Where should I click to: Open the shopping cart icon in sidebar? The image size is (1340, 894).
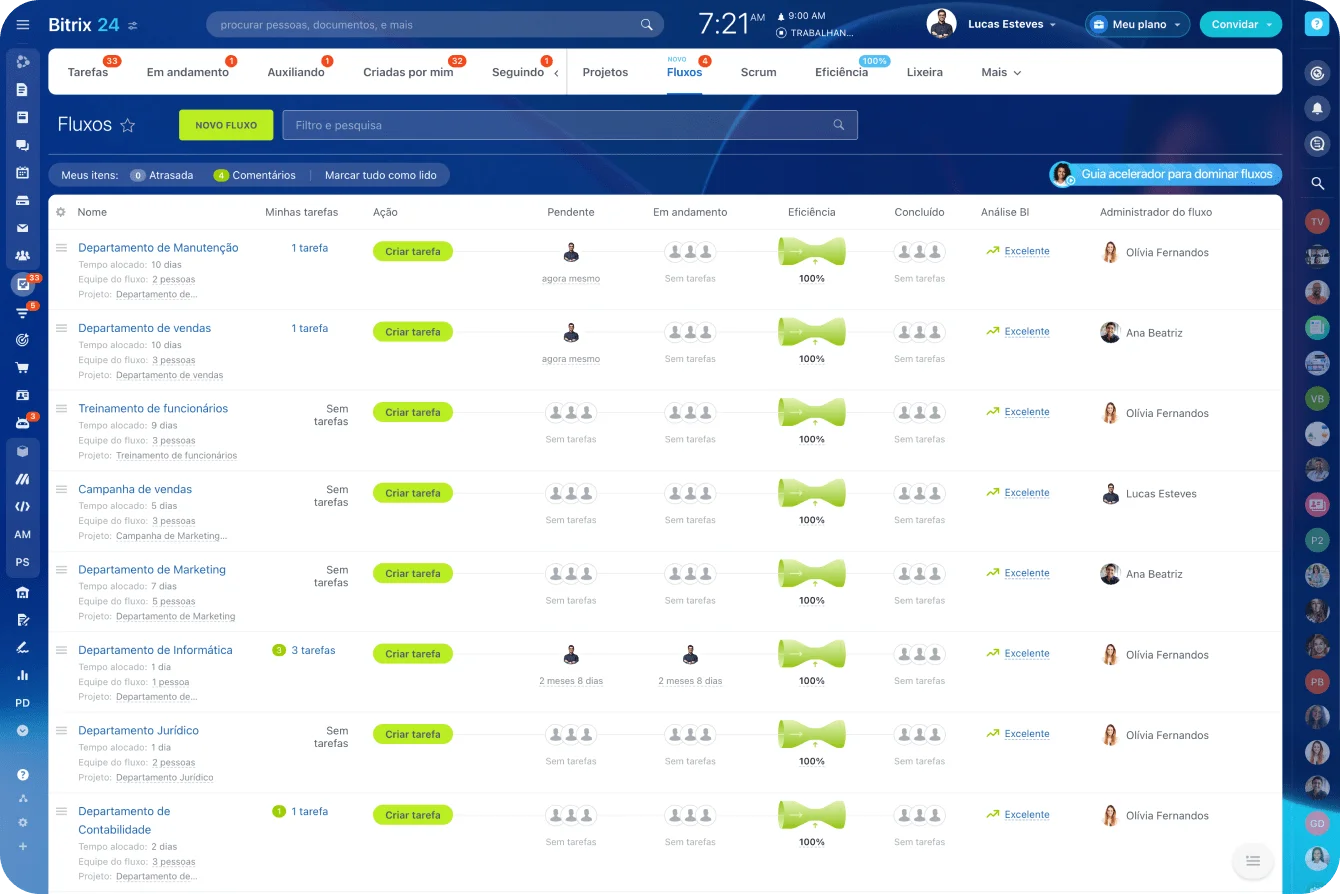click(x=22, y=367)
